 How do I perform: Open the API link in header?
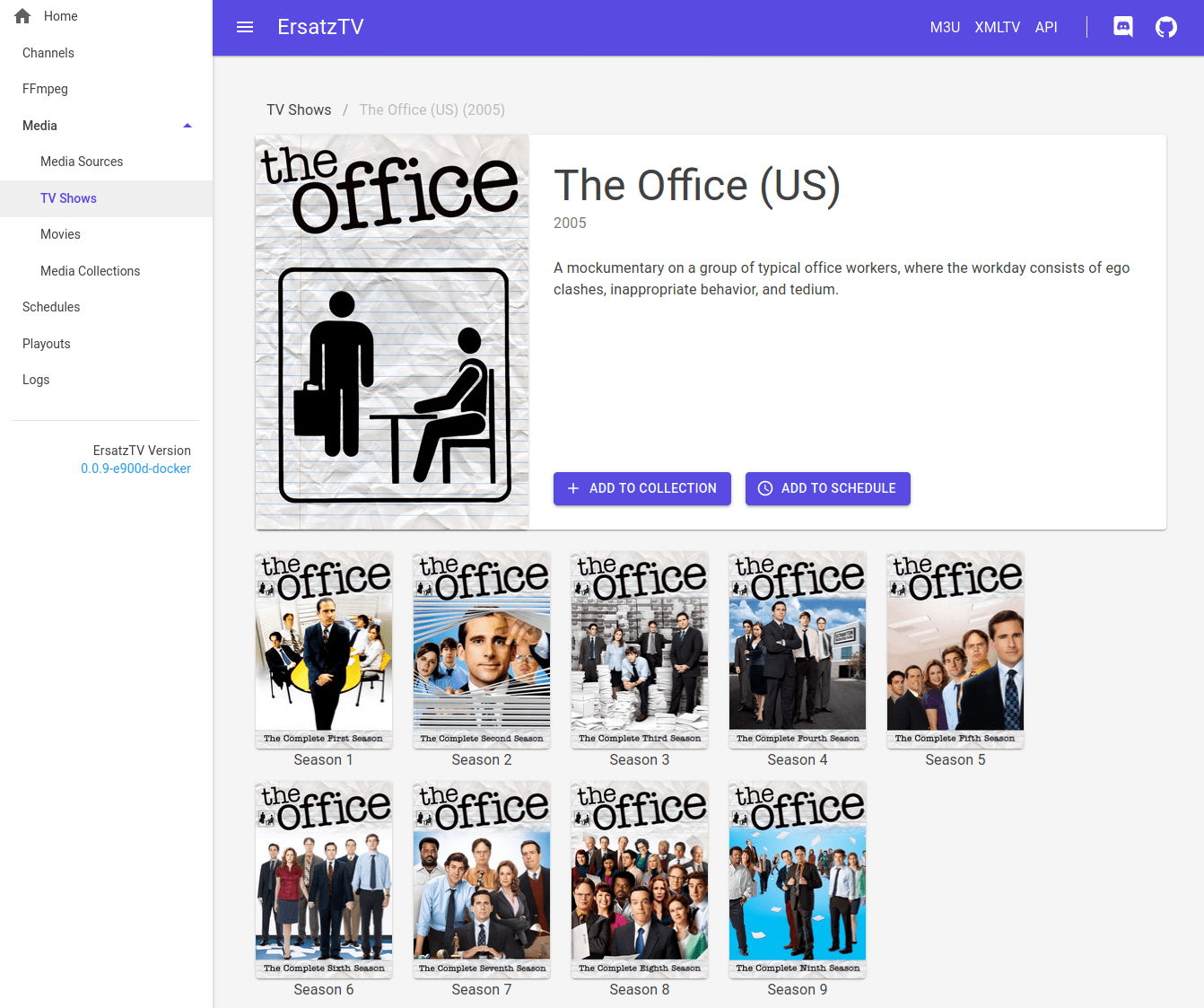[x=1046, y=27]
